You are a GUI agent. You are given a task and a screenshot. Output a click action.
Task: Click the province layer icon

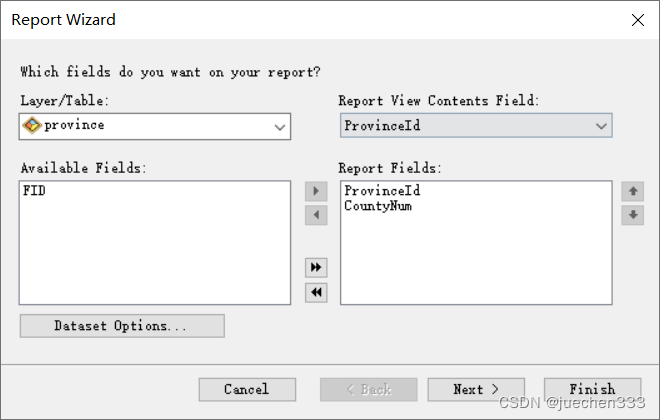[x=31, y=126]
